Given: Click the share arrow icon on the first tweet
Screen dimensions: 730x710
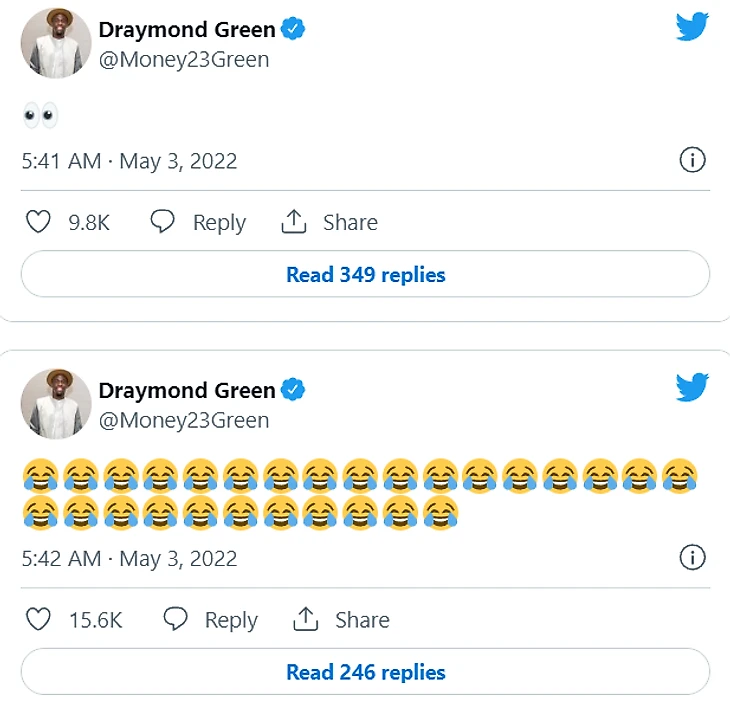Looking at the screenshot, I should click(294, 222).
